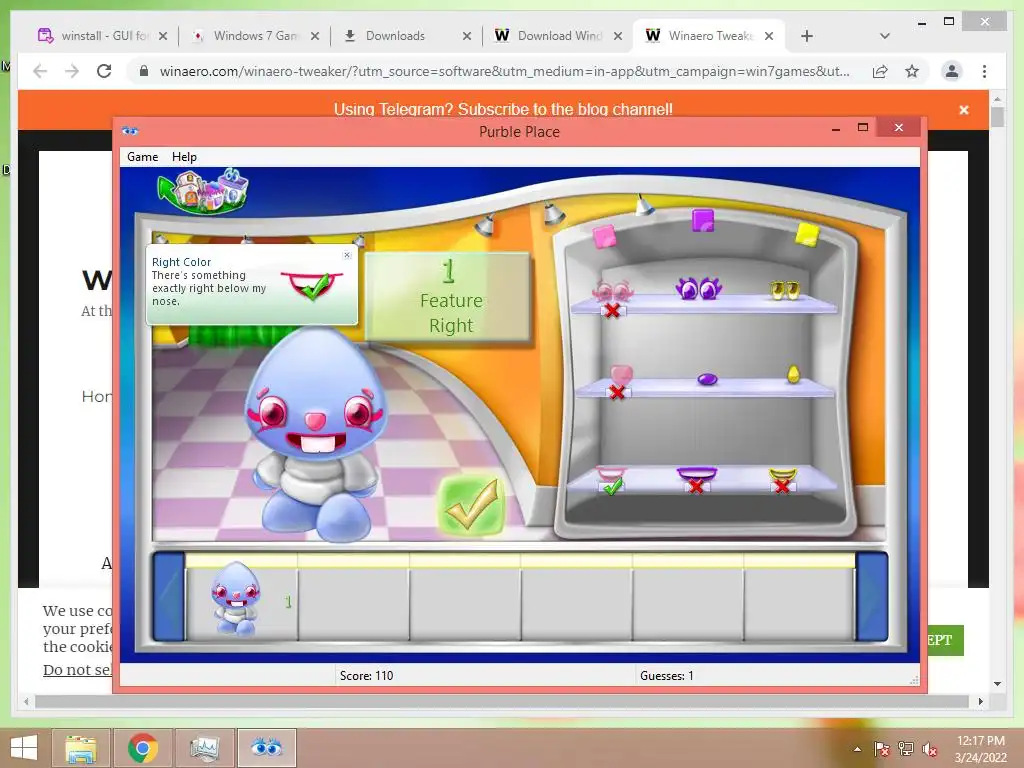Click the browser vertical scrollbar thumb
Viewport: 1024px width, 768px height.
(997, 118)
